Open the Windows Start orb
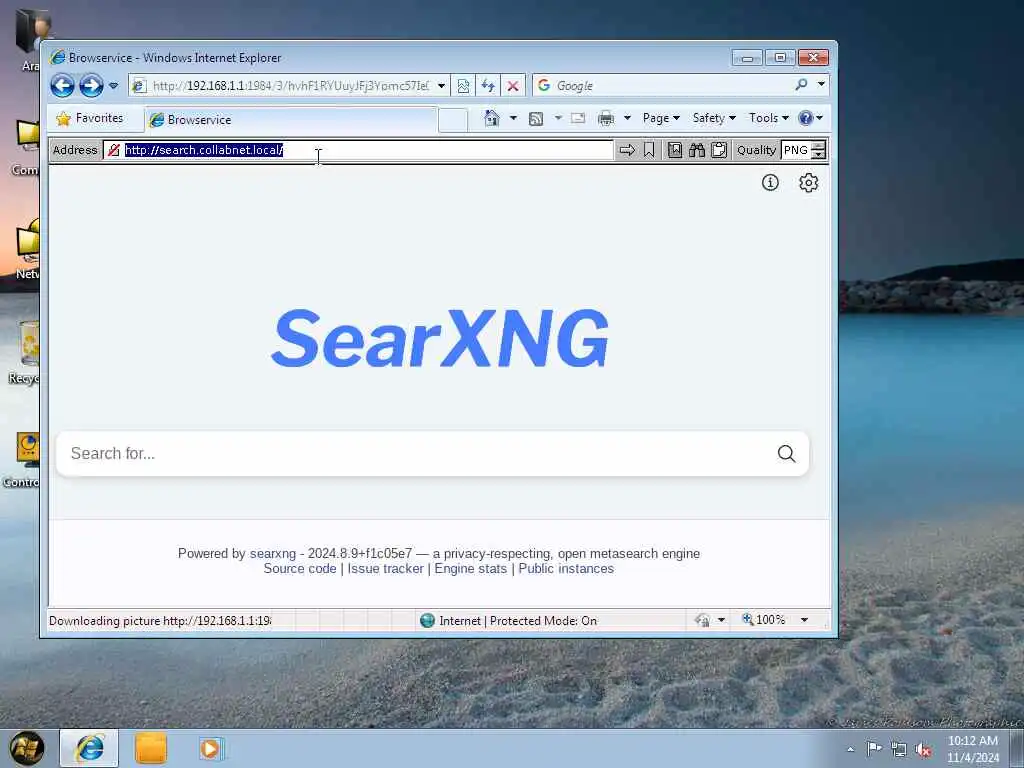 (x=27, y=748)
